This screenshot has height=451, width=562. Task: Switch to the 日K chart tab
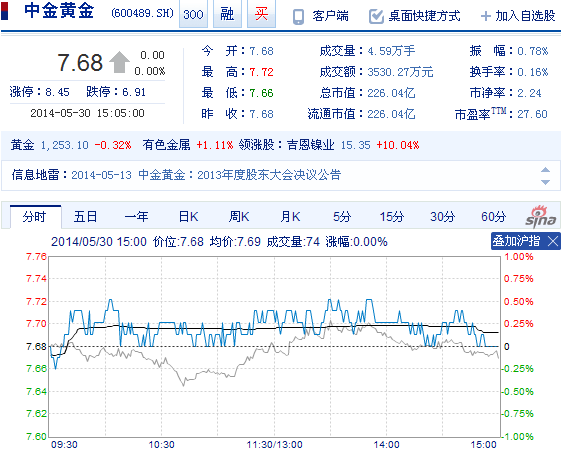click(x=189, y=217)
